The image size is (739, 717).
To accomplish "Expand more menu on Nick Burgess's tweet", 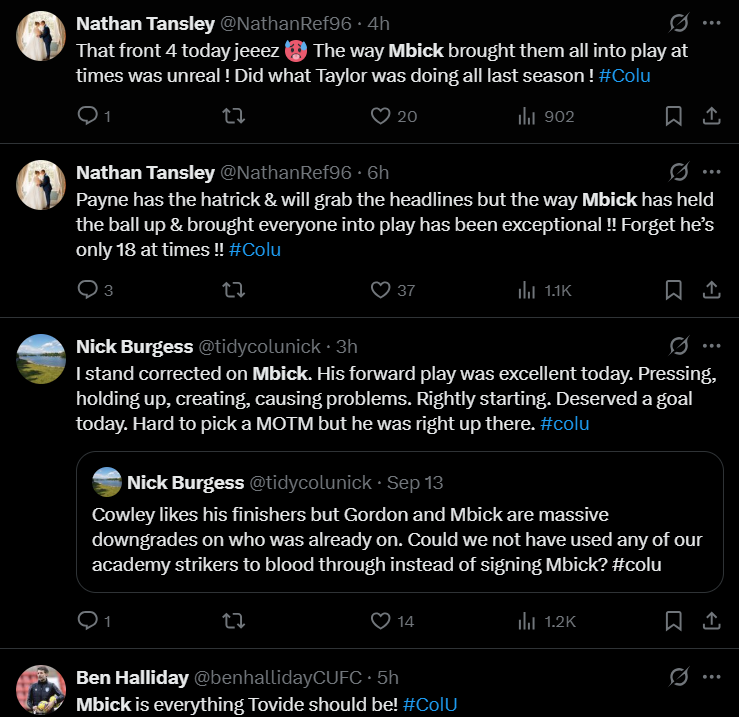I will (711, 347).
